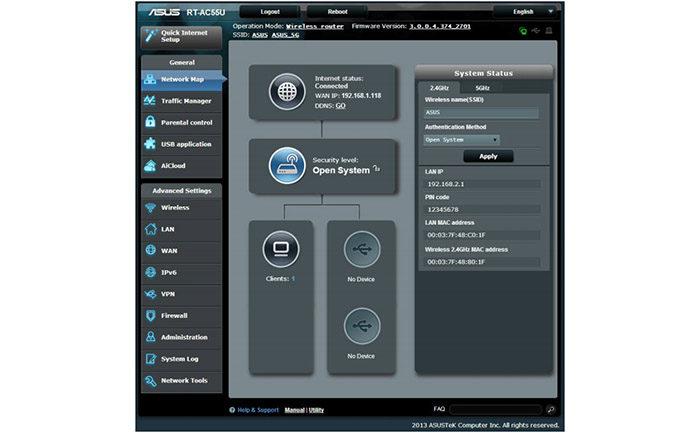Switch to the 5GHz tab
700x433 pixels.
point(482,88)
